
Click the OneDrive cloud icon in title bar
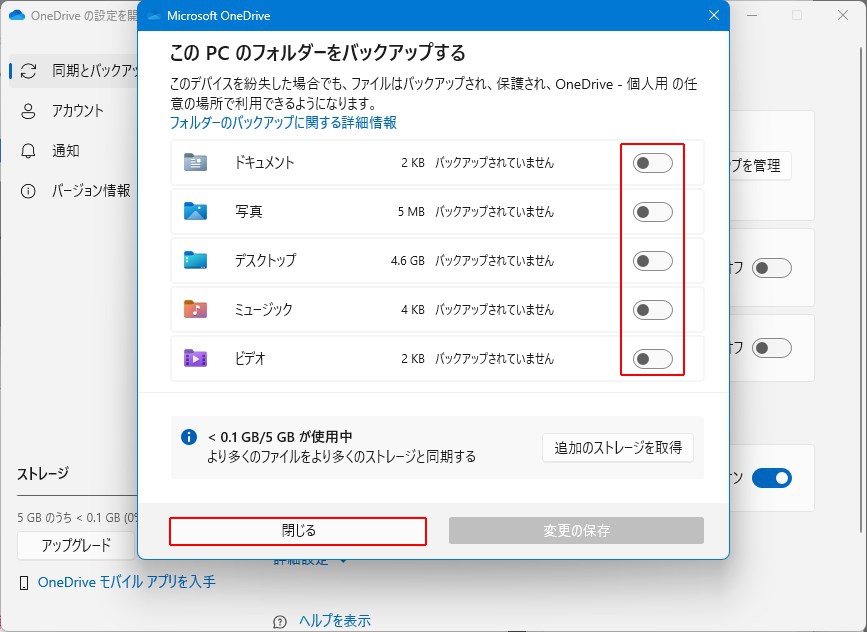[154, 16]
